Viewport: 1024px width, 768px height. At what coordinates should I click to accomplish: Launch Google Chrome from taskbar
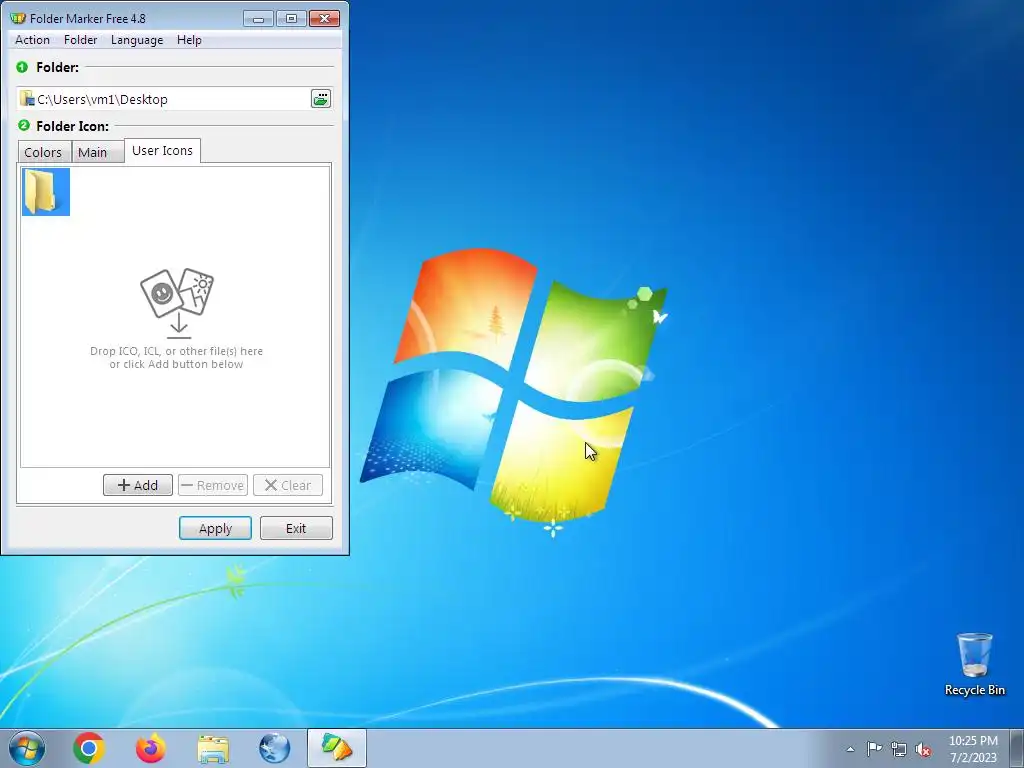coord(89,748)
